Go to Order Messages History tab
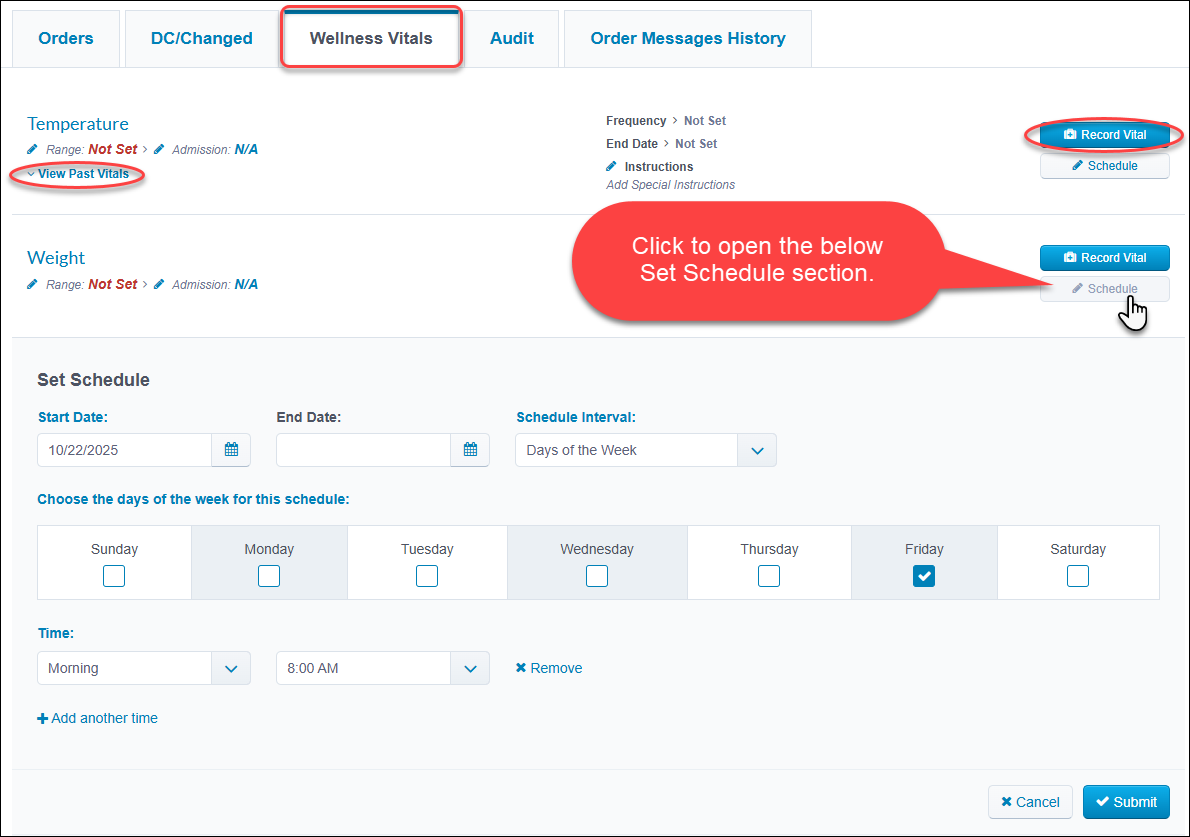The width and height of the screenshot is (1190, 837). 688,39
